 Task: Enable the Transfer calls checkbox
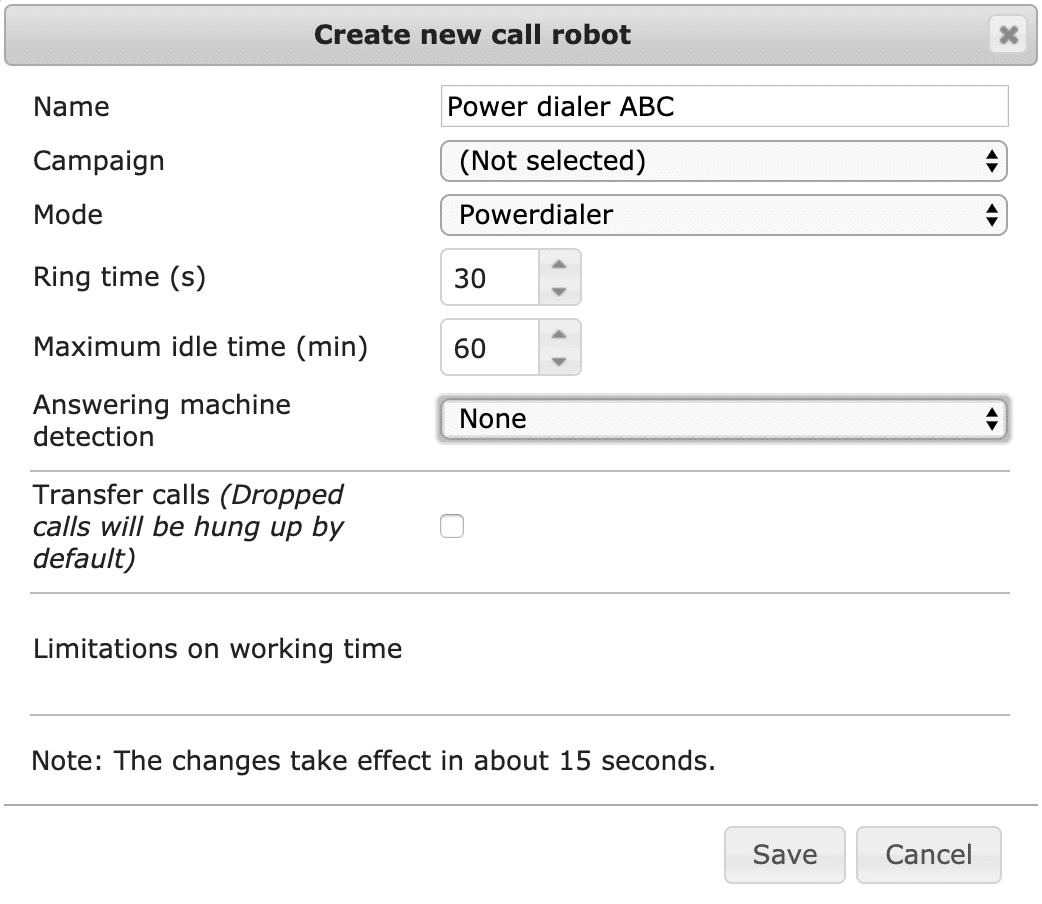coord(452,526)
